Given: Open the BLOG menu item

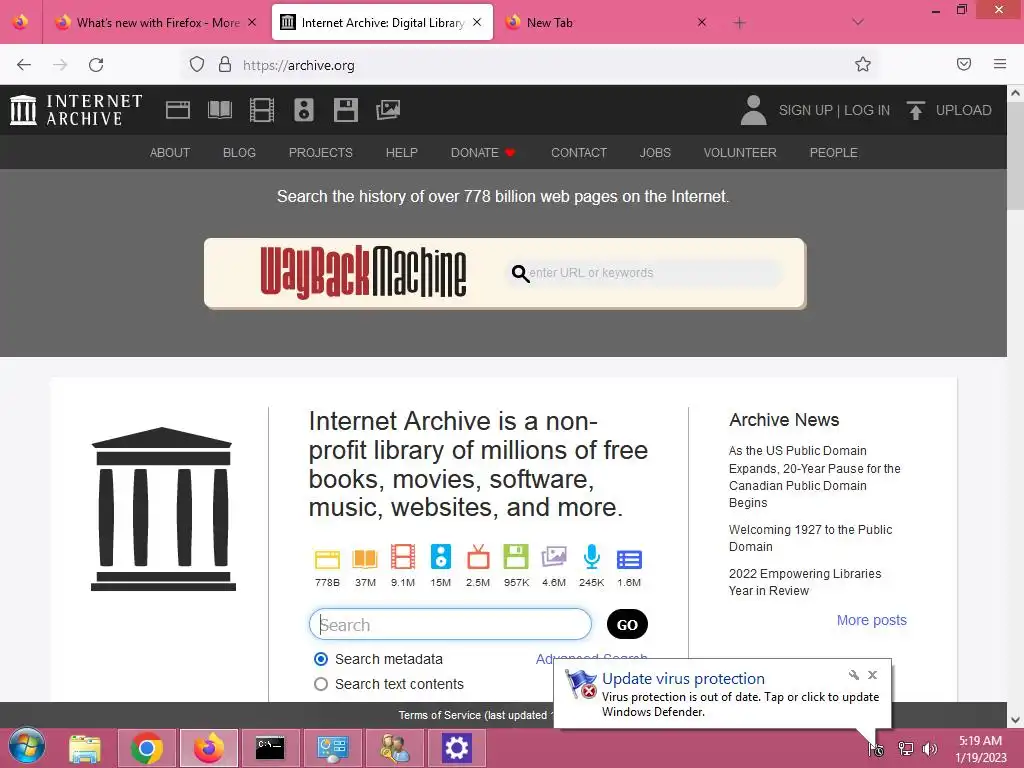Looking at the screenshot, I should coord(239,152).
